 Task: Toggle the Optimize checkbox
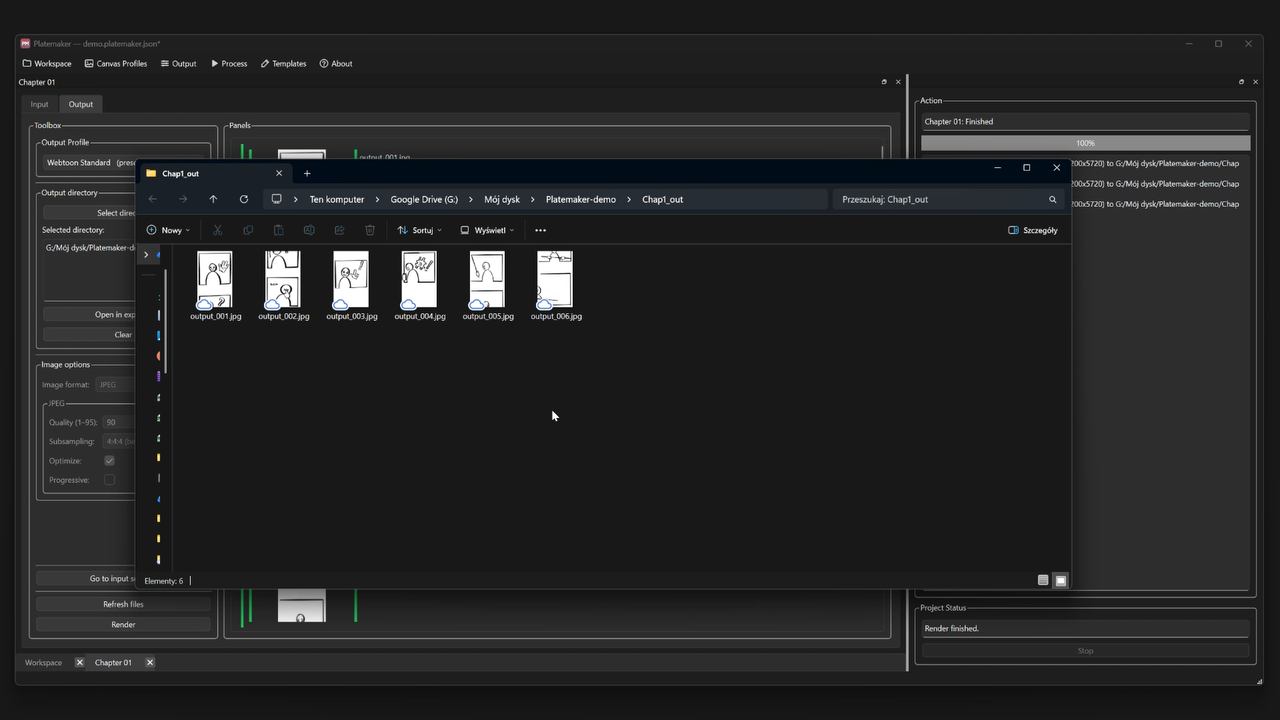(x=109, y=461)
